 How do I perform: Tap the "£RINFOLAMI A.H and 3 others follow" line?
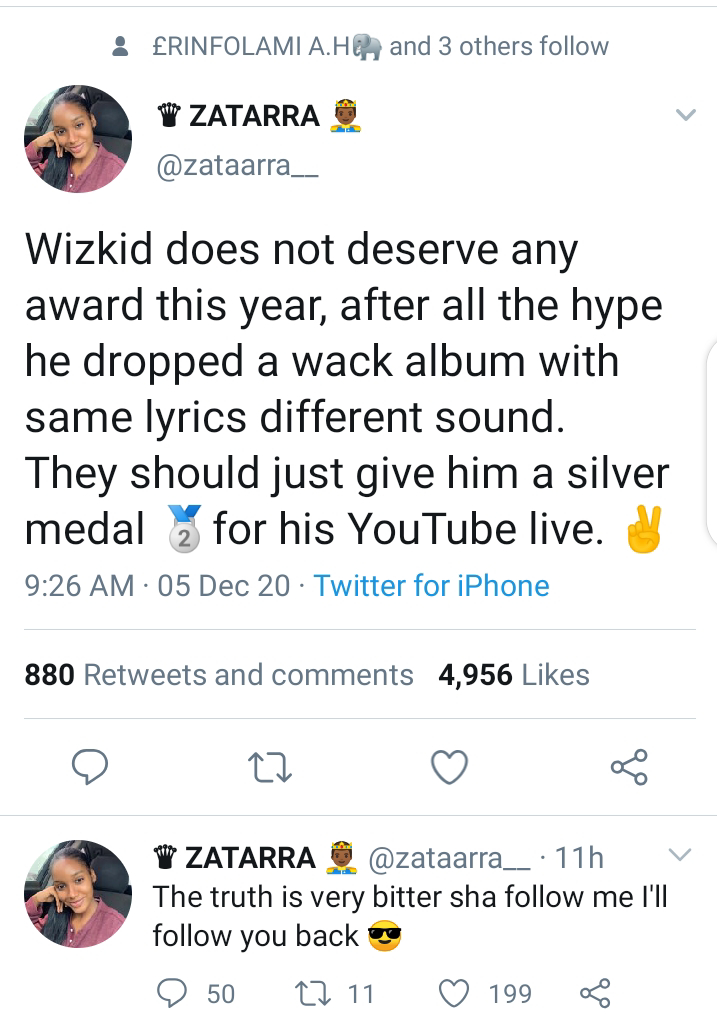click(x=380, y=47)
